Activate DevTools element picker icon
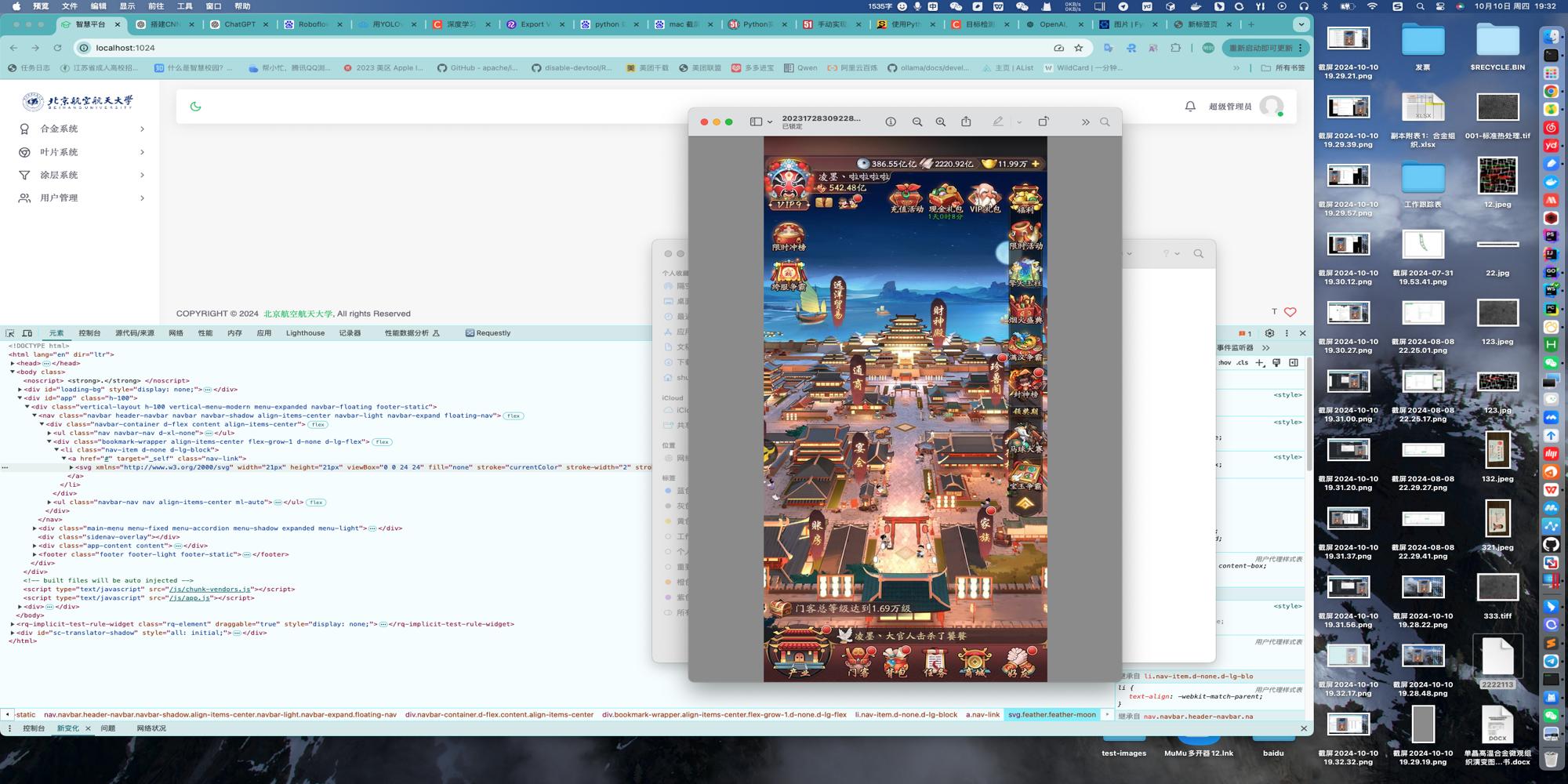The height and width of the screenshot is (784, 1568). click(9, 333)
